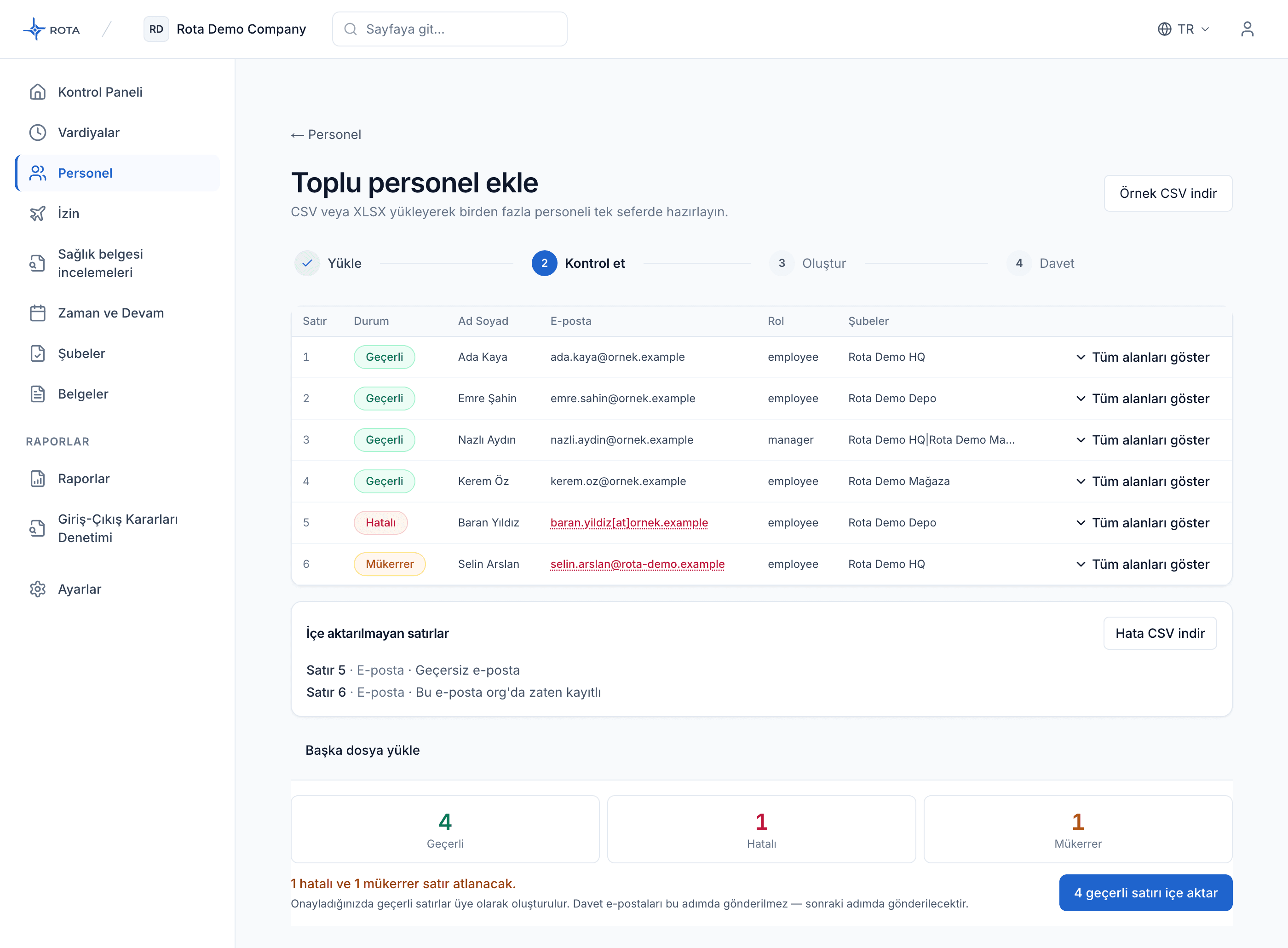This screenshot has height=948, width=1288.
Task: Open the TR language dropdown
Action: 1183,29
